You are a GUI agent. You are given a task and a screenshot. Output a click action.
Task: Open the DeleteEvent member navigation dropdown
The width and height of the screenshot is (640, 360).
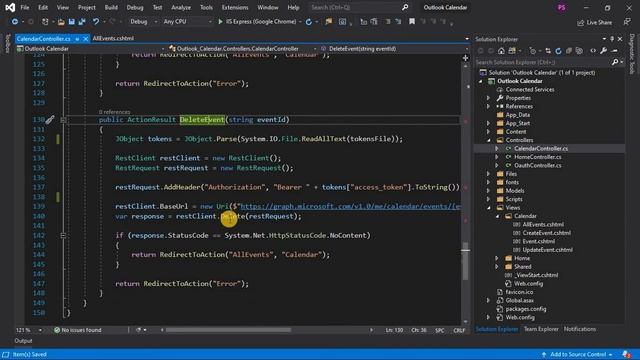394,49
